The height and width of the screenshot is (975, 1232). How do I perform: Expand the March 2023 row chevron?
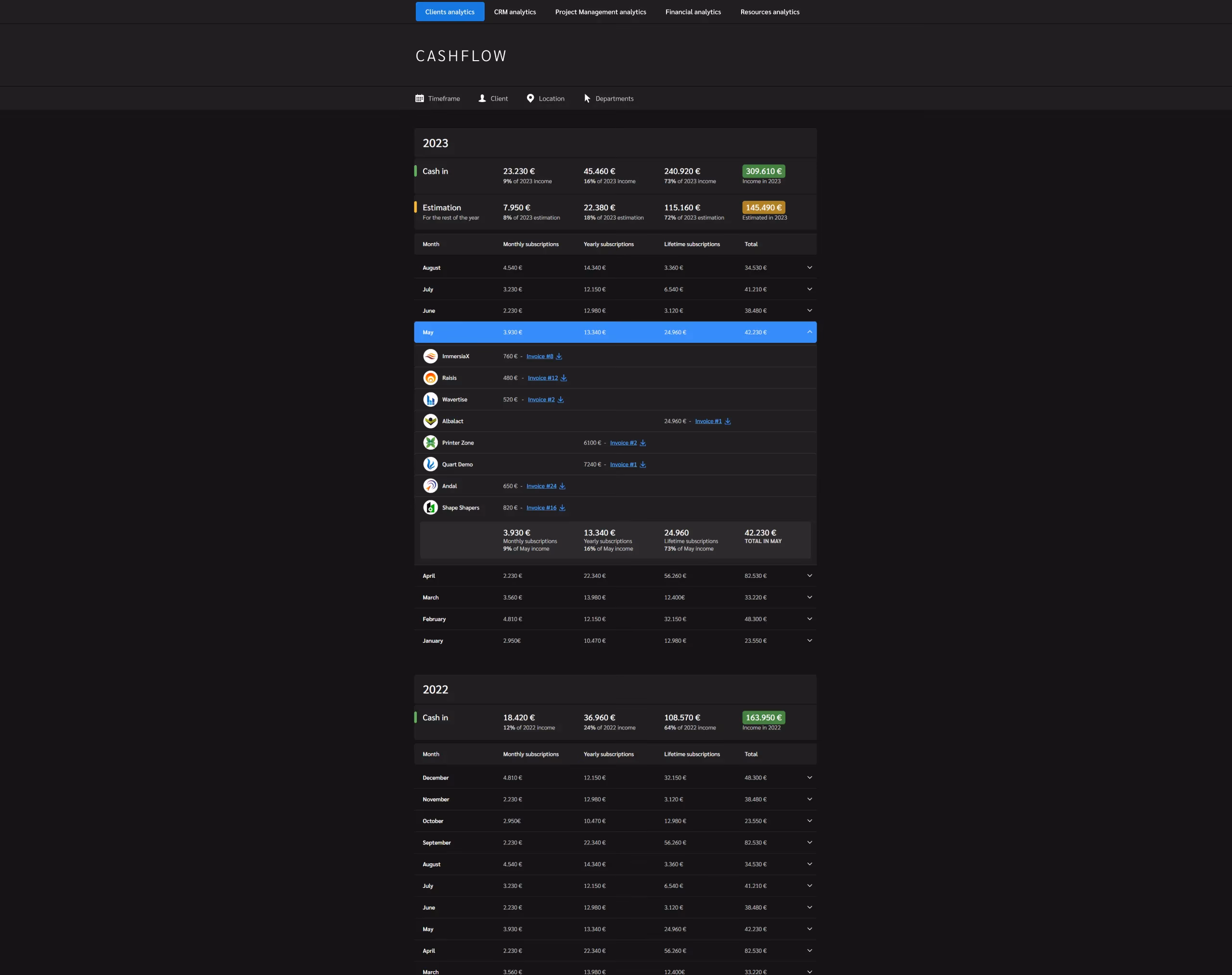(x=809, y=597)
